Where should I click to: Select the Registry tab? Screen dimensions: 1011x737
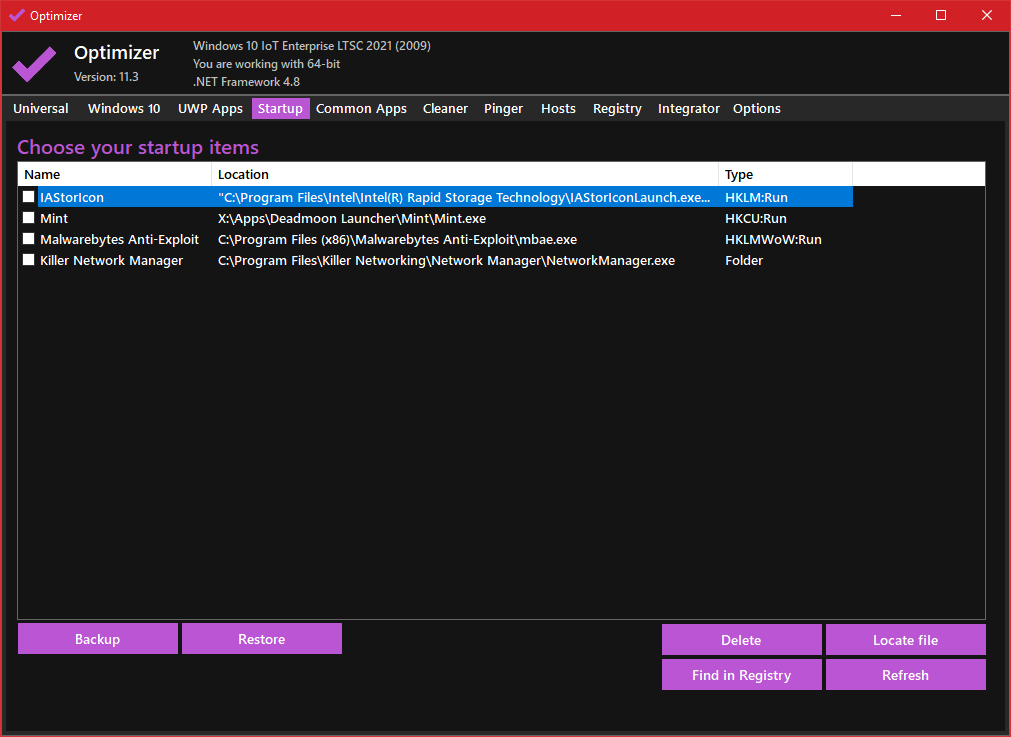(x=617, y=109)
